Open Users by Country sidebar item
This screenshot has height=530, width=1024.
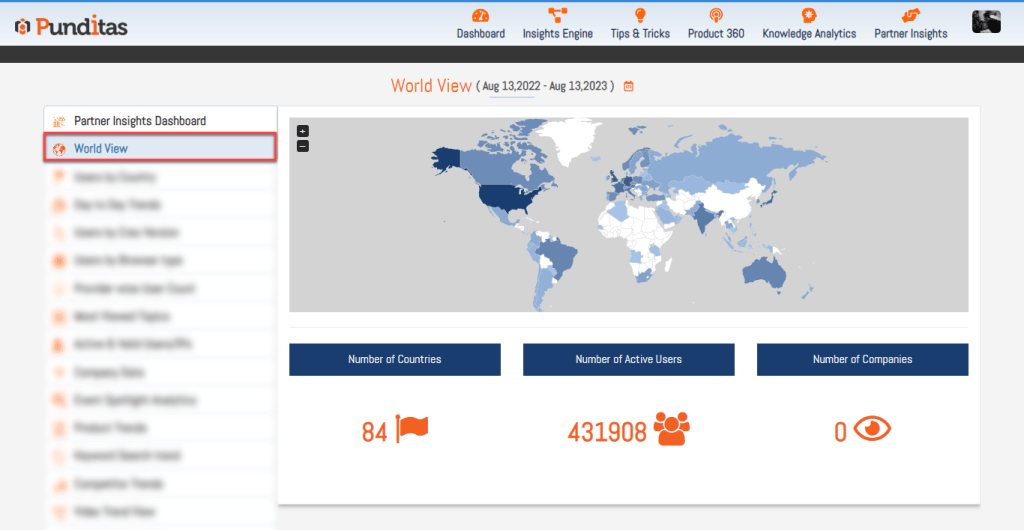tap(115, 177)
